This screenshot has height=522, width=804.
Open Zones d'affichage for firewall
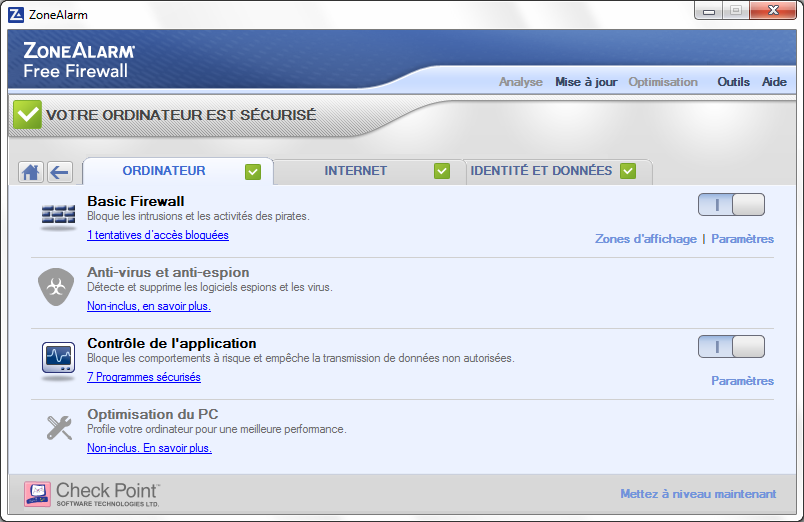(x=645, y=239)
